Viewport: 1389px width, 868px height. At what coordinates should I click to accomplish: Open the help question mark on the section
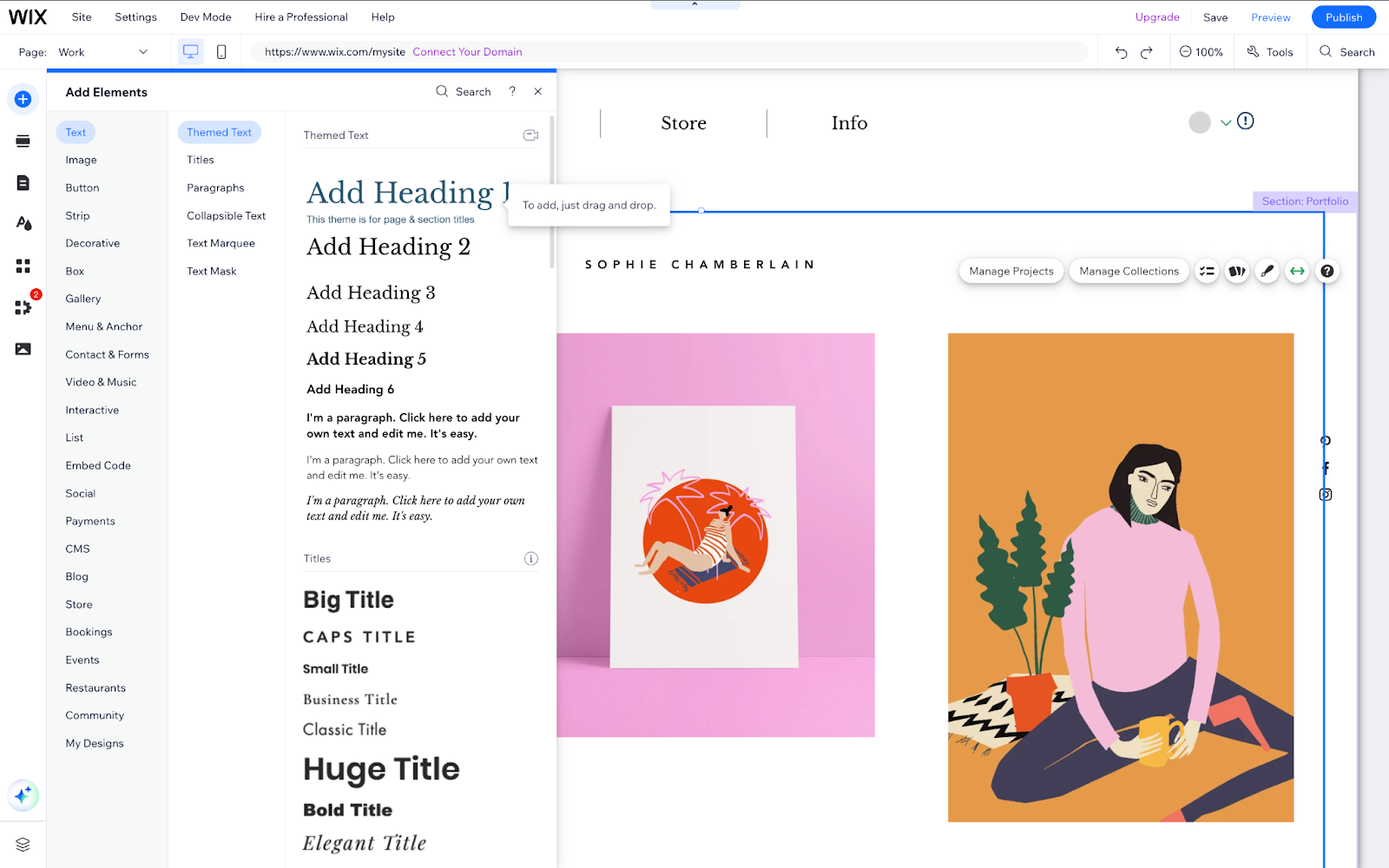tap(1326, 271)
